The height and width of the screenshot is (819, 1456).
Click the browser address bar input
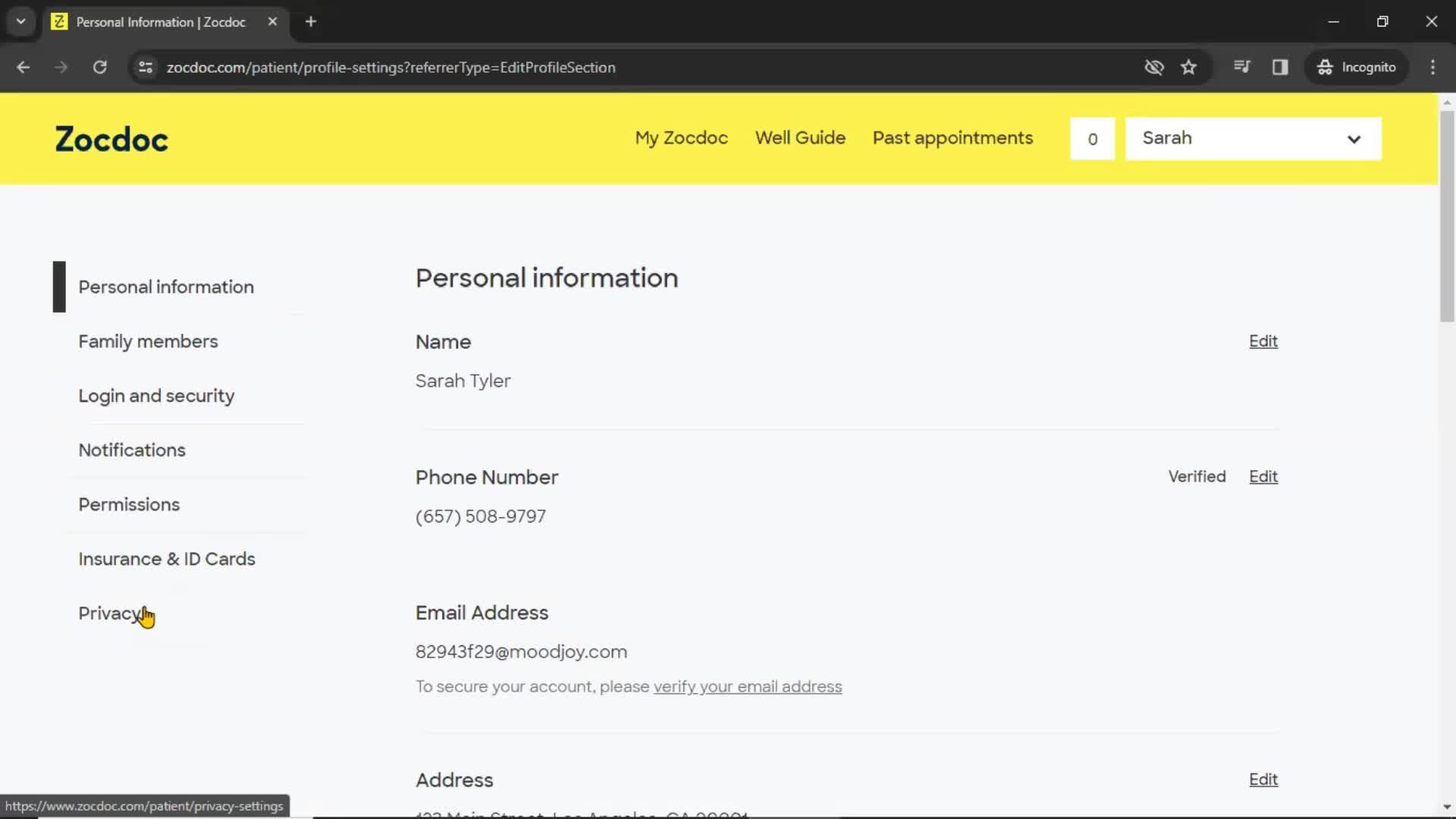pyautogui.click(x=391, y=67)
